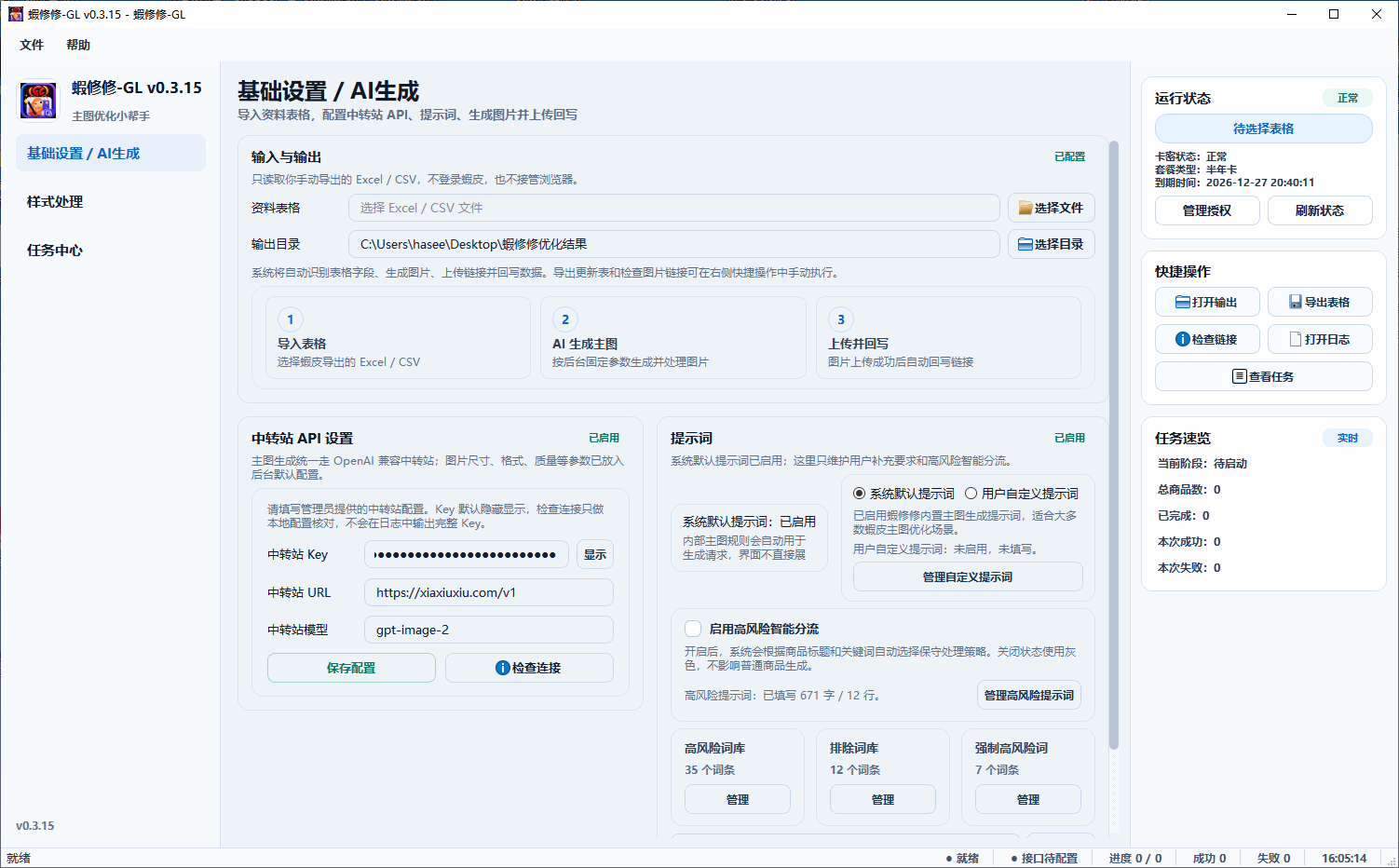Click the 12 个词条 count text

point(855,770)
